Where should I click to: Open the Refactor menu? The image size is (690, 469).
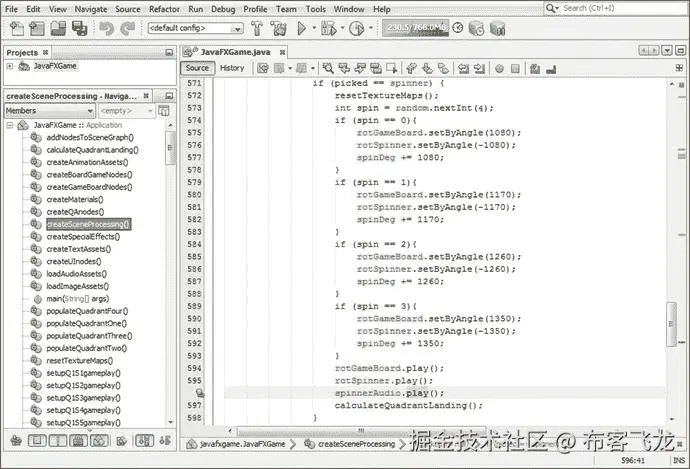pos(164,9)
